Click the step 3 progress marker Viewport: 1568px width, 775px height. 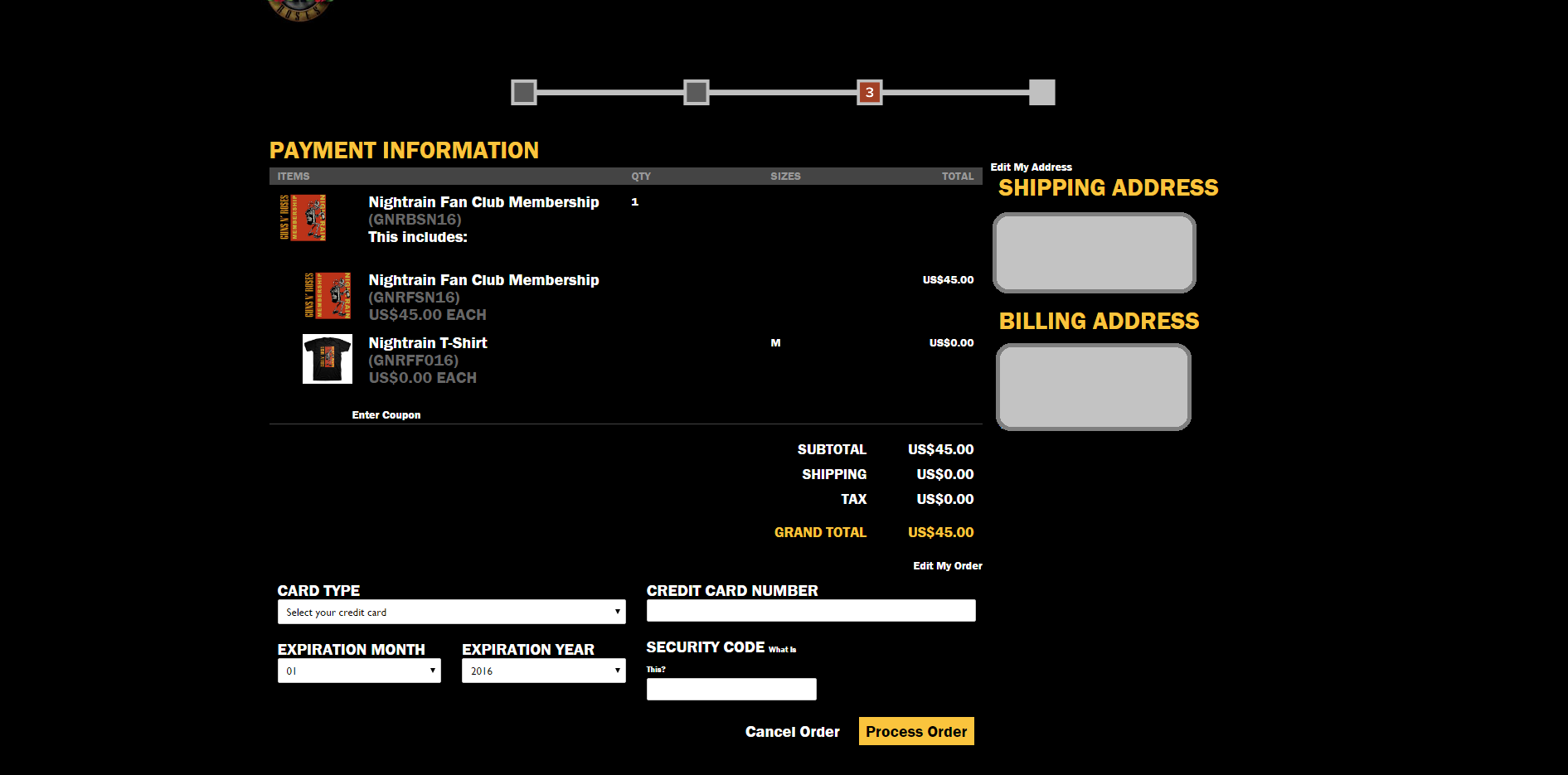tap(870, 92)
